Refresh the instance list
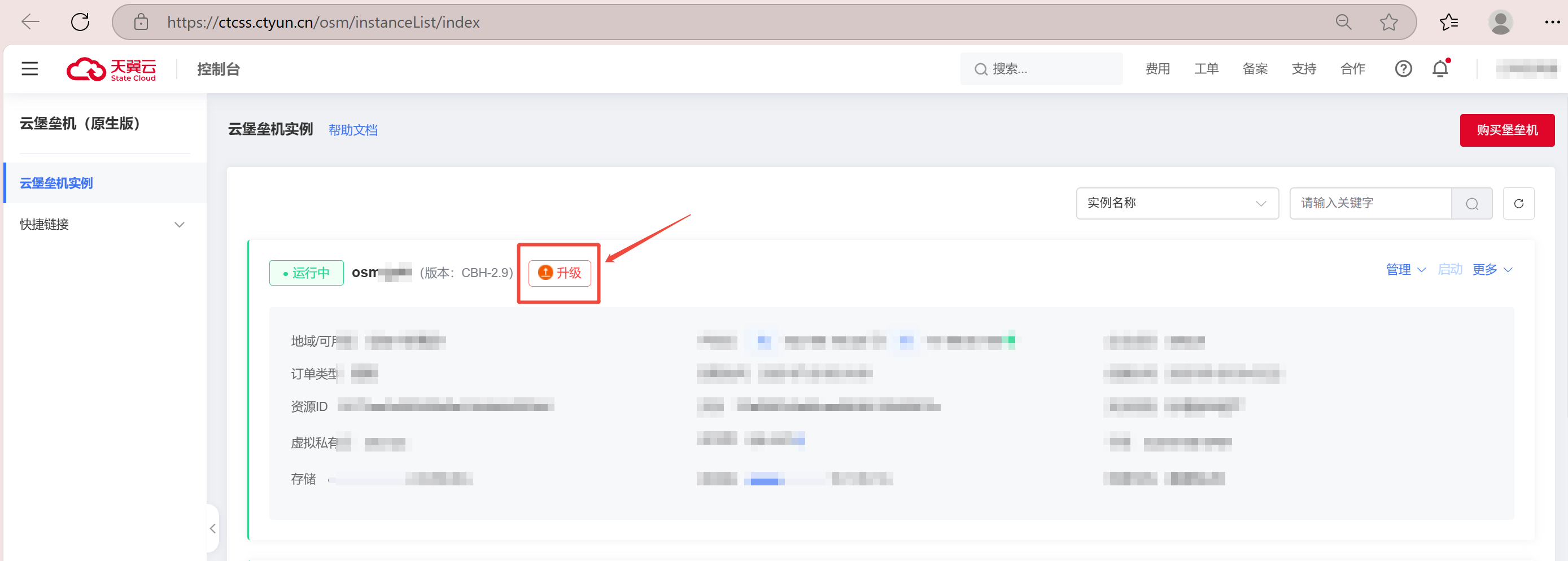Viewport: 1568px width, 561px height. click(1518, 203)
